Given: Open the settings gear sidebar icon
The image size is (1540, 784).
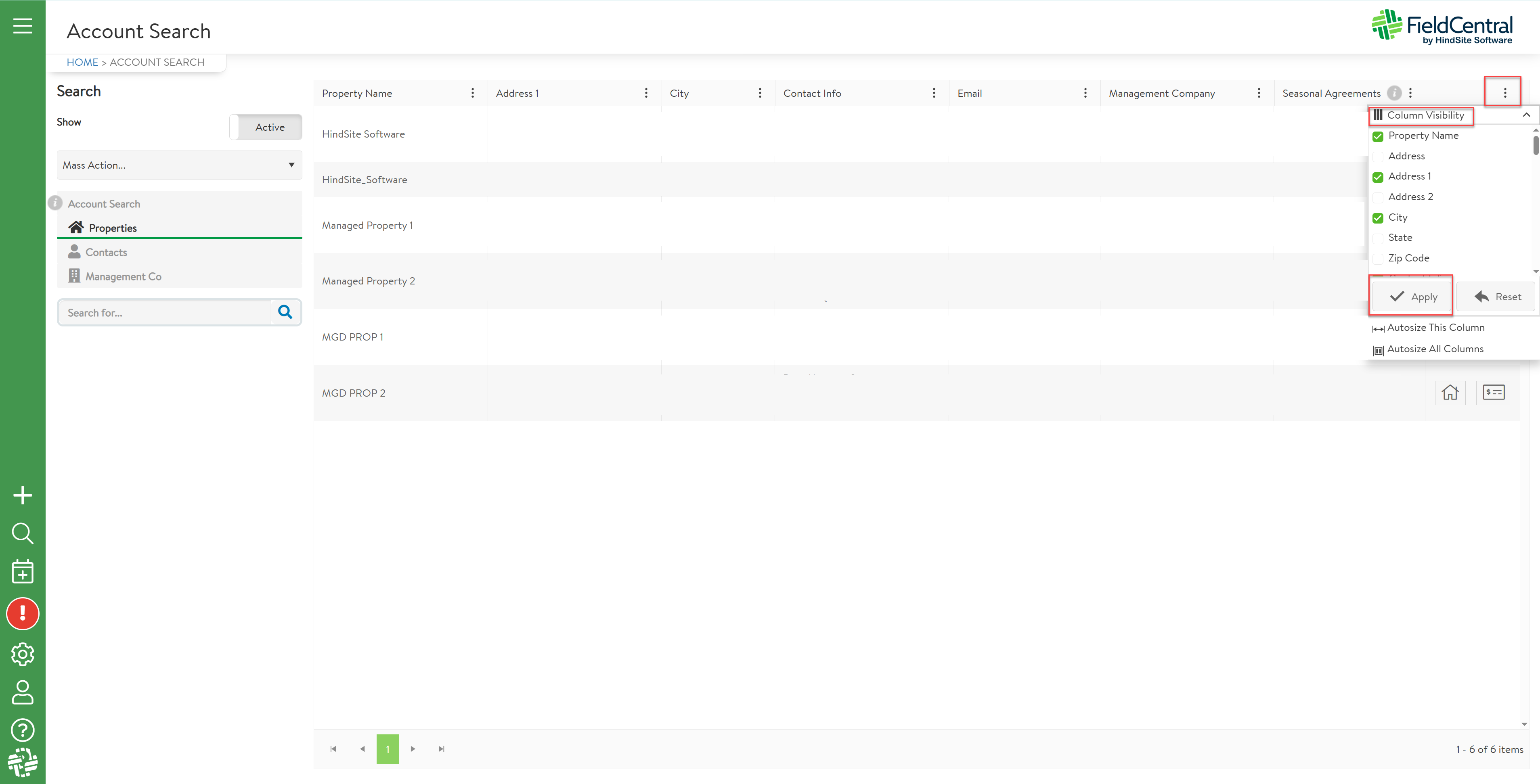Looking at the screenshot, I should pos(23,654).
